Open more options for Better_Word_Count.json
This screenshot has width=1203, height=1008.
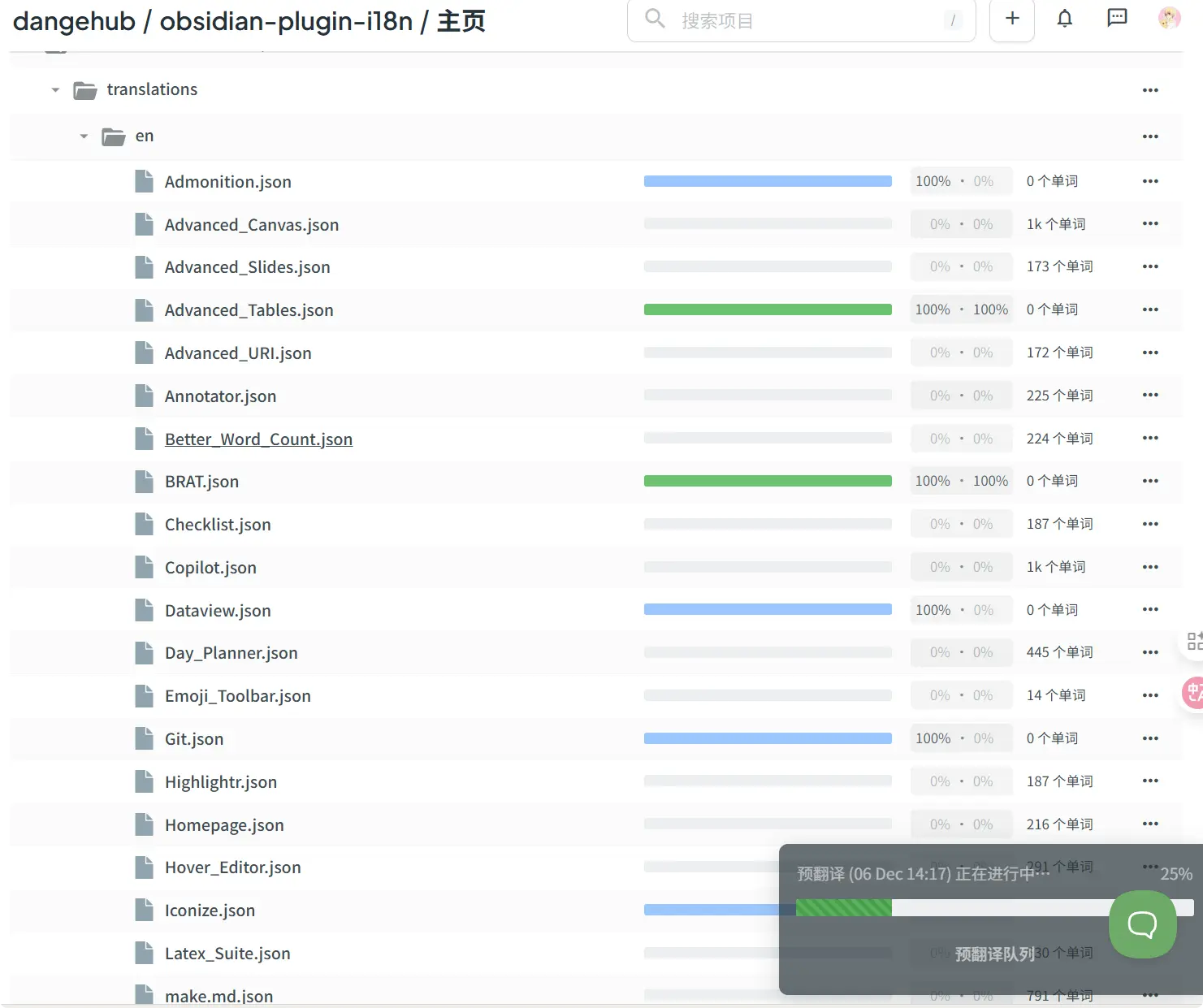tap(1150, 438)
